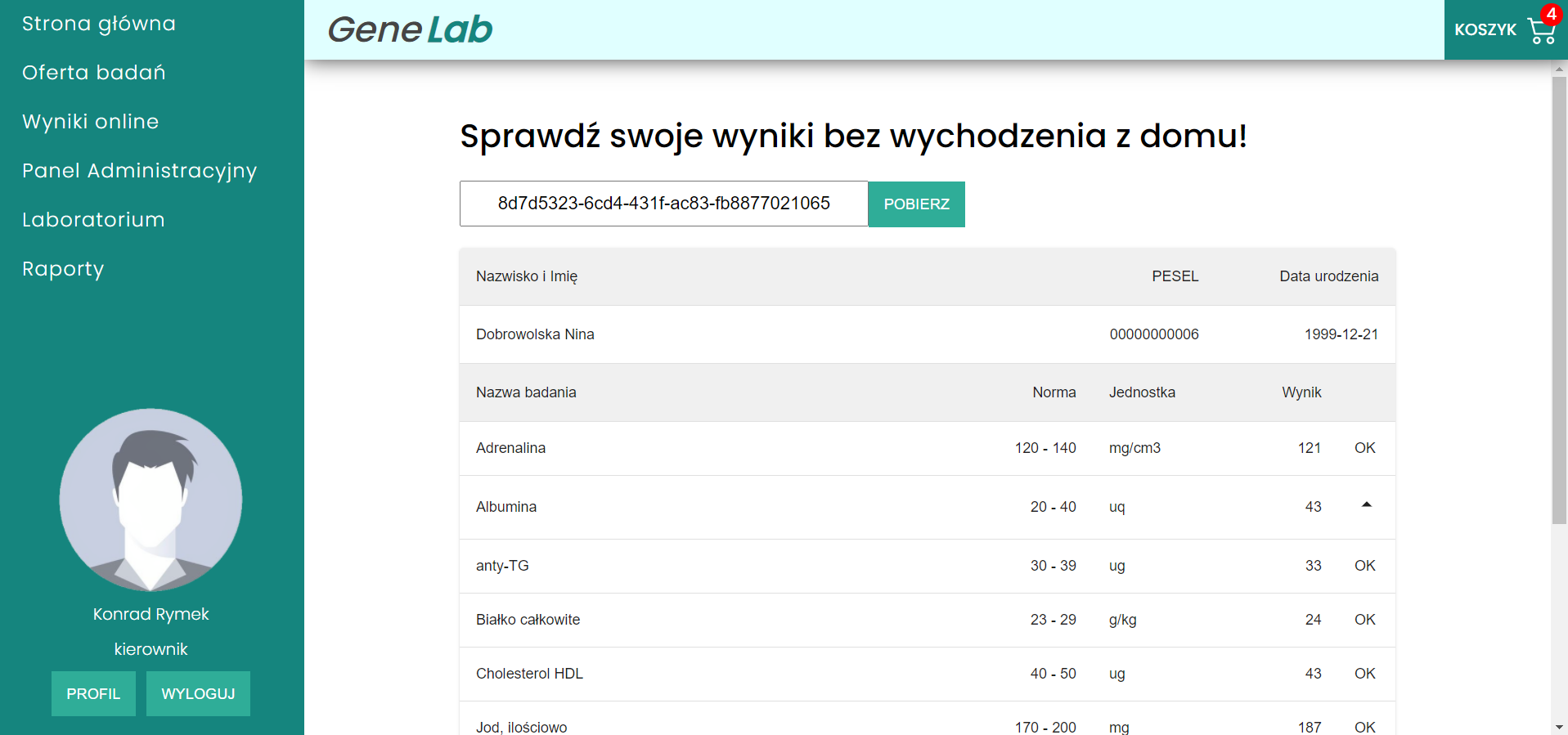Select Wyniki online in sidebar

(x=91, y=122)
